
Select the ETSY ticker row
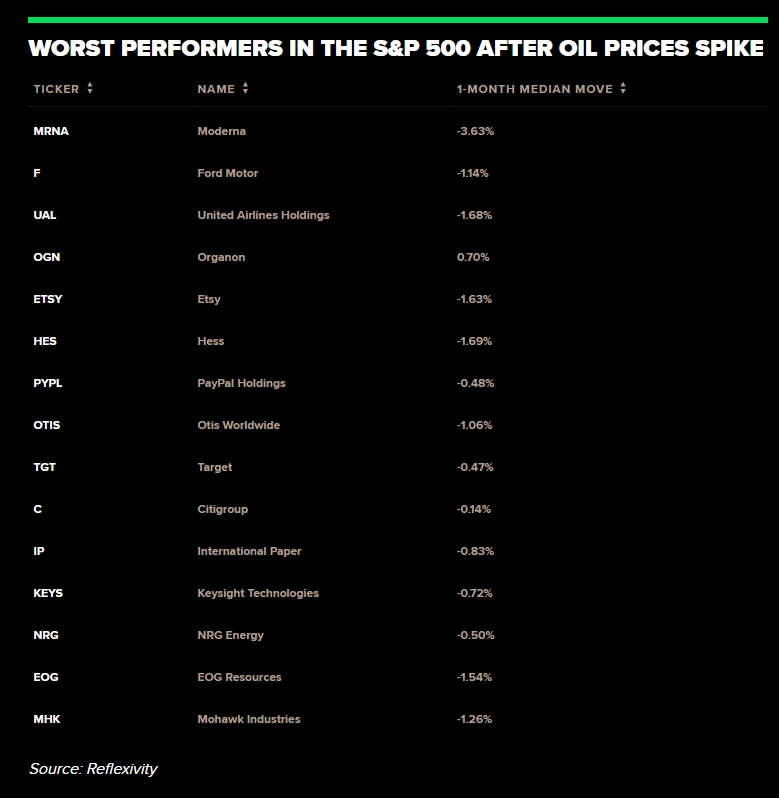pyautogui.click(x=48, y=299)
